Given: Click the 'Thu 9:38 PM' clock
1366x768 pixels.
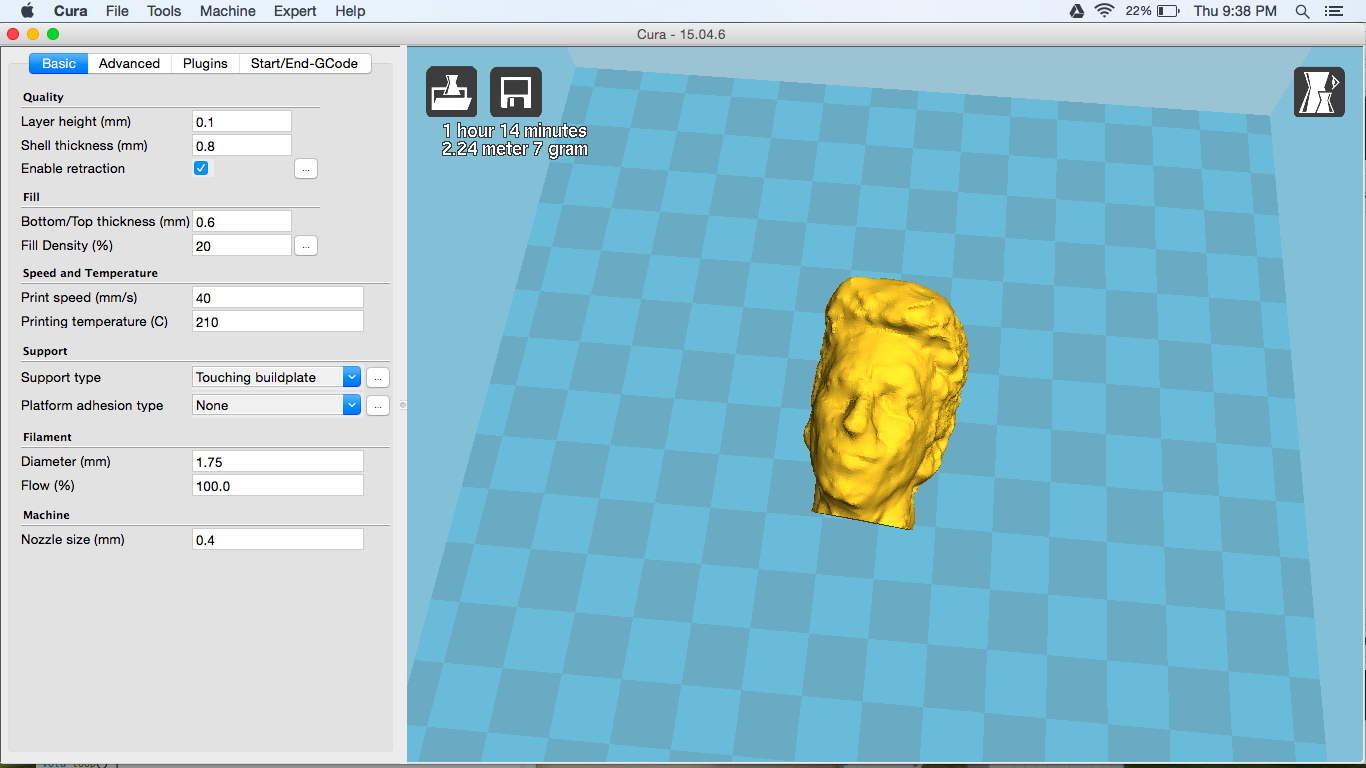Looking at the screenshot, I should tap(1235, 11).
